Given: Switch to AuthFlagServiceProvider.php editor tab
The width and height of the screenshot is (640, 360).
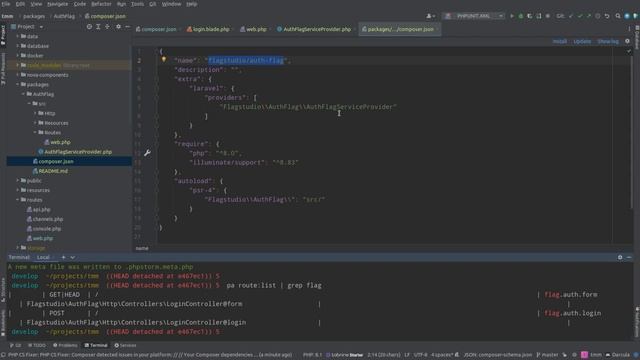Looking at the screenshot, I should click(314, 29).
